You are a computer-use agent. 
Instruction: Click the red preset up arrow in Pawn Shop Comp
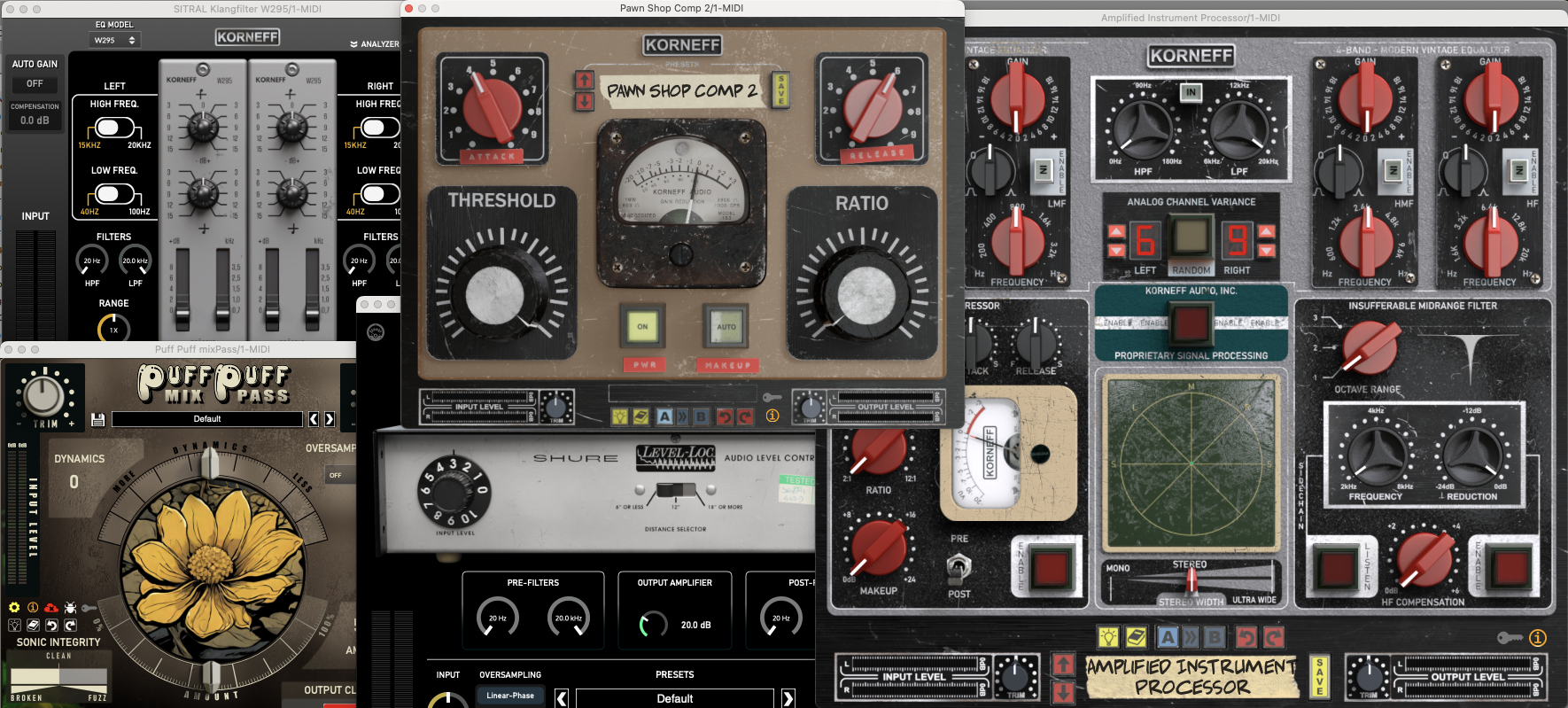point(585,80)
